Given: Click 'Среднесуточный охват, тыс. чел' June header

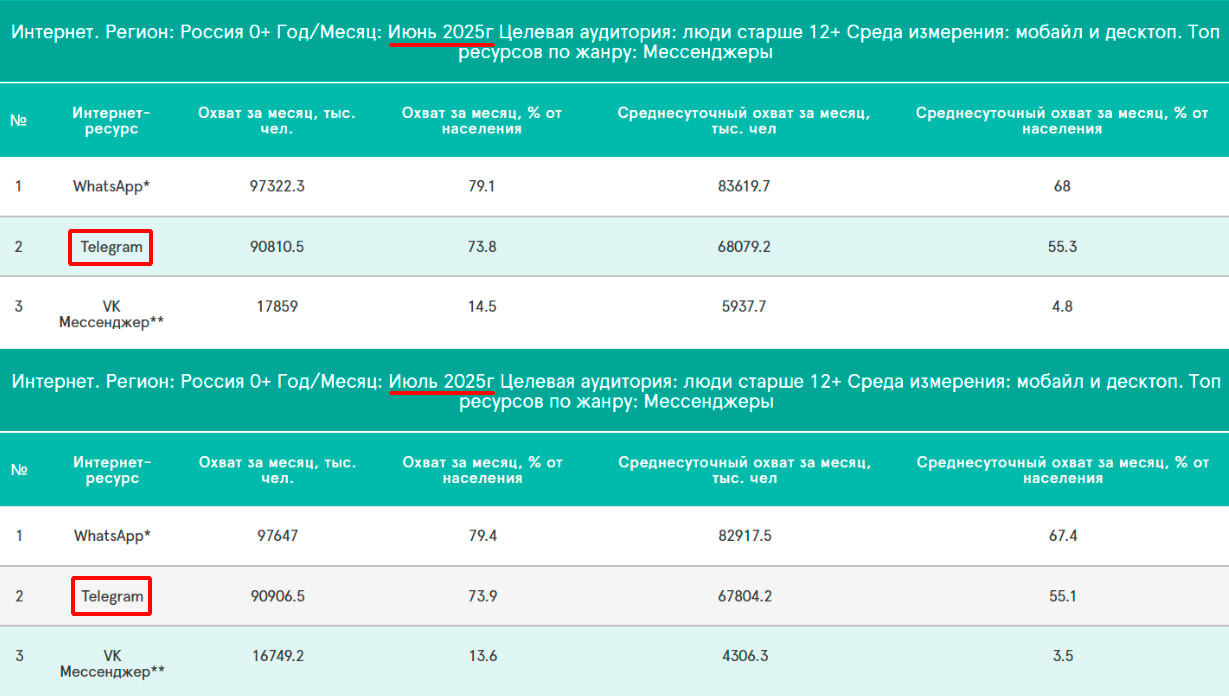Looking at the screenshot, I should [x=744, y=120].
